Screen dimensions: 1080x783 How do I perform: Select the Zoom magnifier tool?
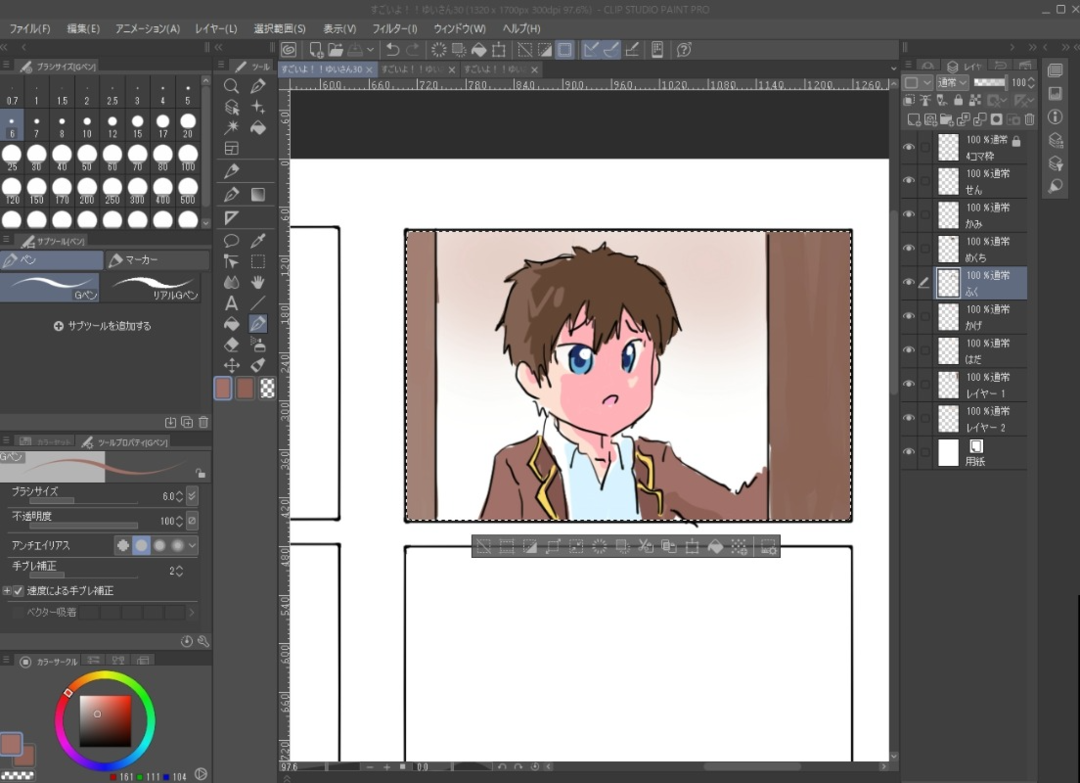(231, 86)
